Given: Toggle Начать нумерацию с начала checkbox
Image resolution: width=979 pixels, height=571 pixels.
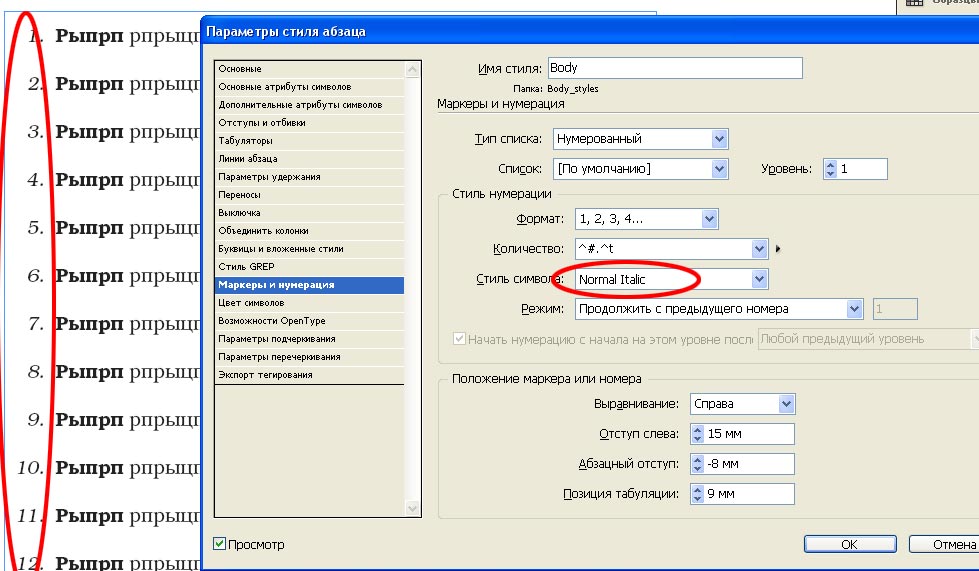Looking at the screenshot, I should coord(460,339).
